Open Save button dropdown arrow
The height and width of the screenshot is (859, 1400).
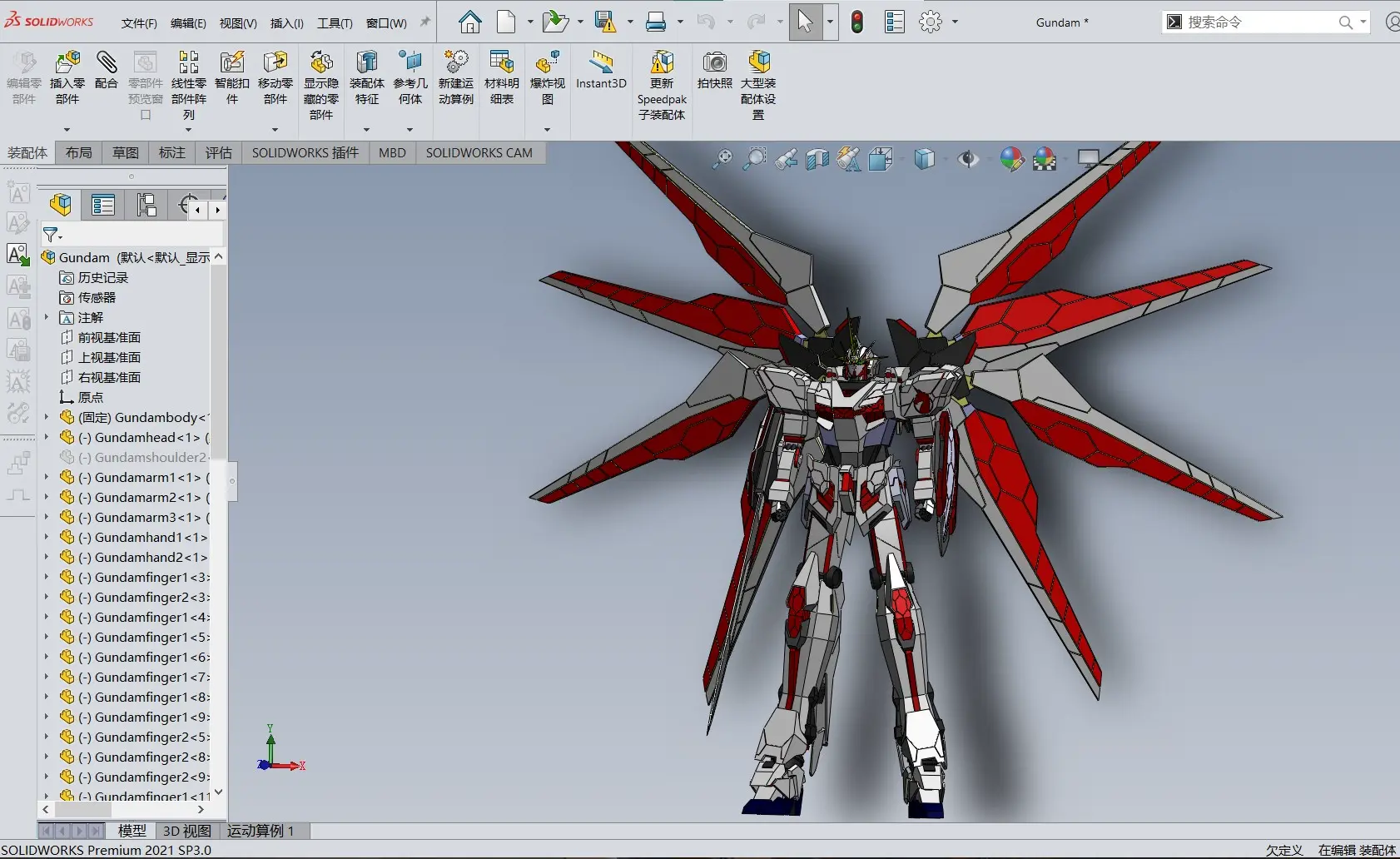630,22
